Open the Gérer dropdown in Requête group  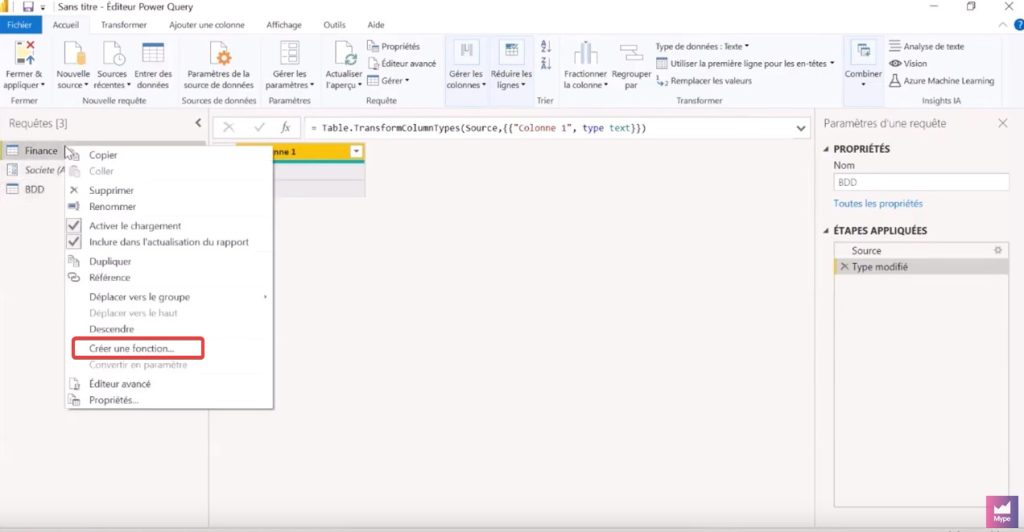click(x=388, y=81)
